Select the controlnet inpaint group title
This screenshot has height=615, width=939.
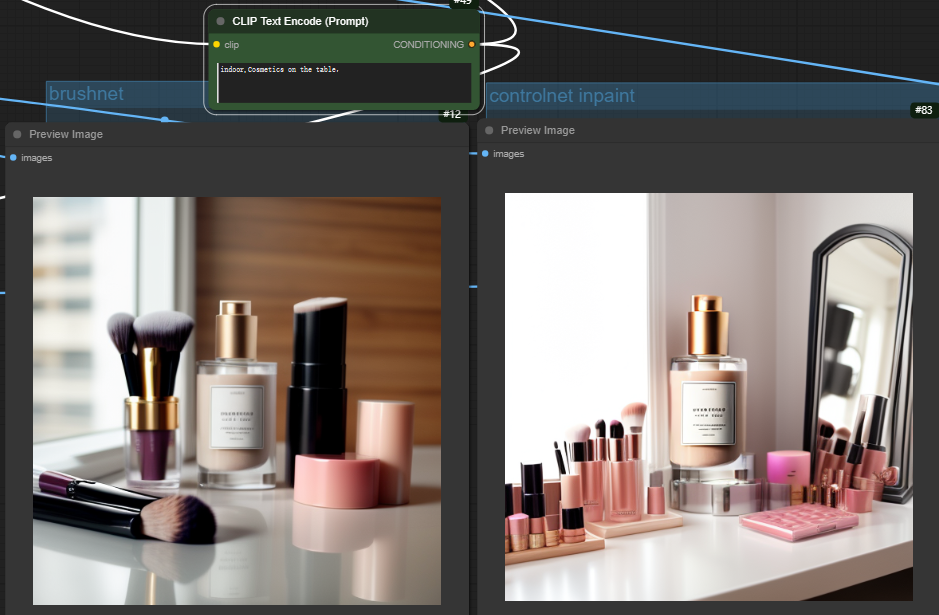click(560, 96)
